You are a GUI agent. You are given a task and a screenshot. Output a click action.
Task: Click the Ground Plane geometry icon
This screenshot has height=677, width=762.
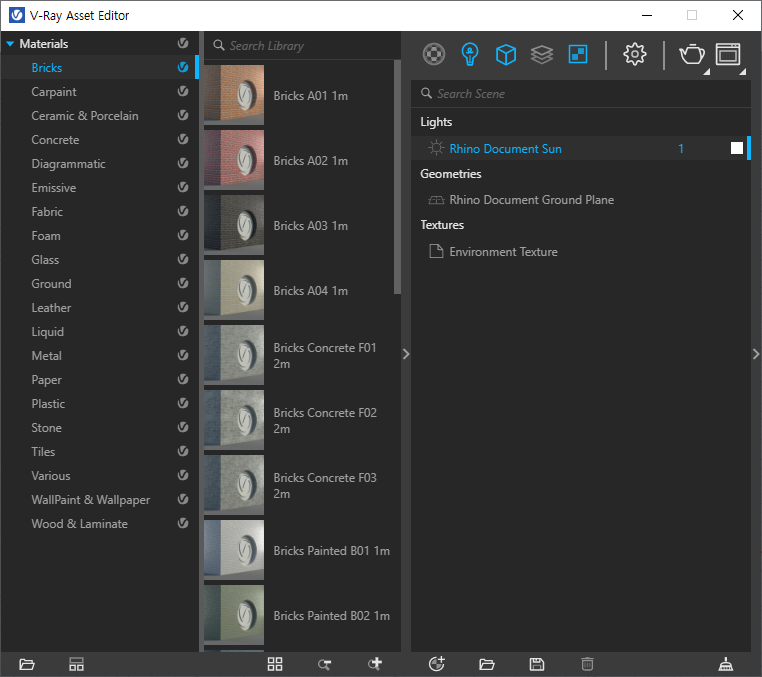click(436, 200)
